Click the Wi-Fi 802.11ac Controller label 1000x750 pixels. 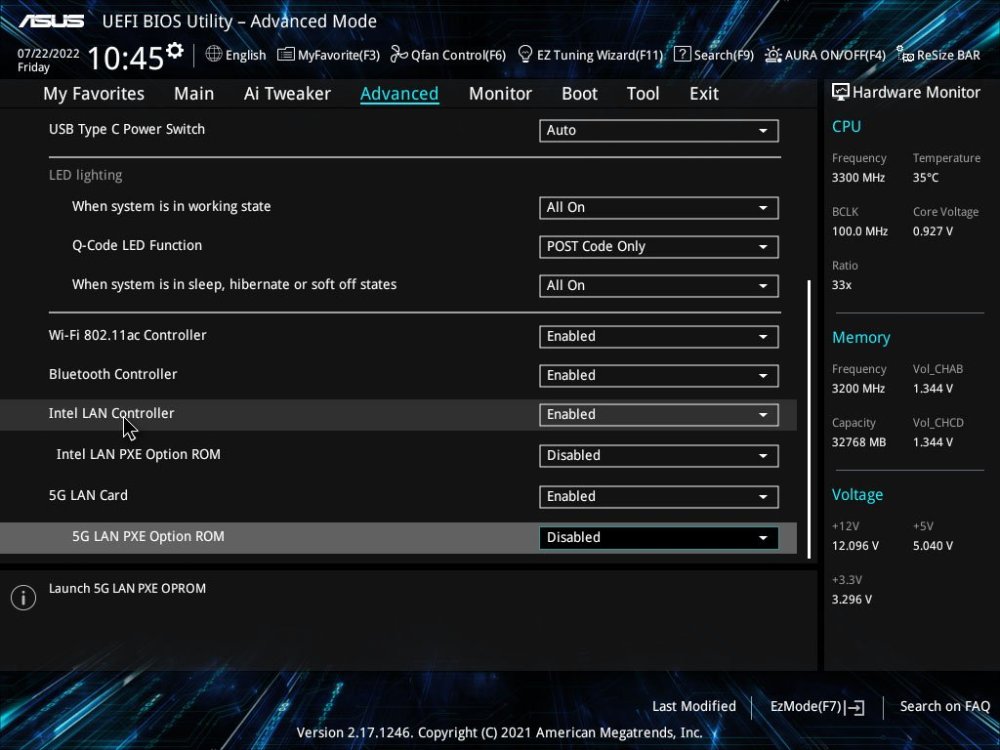[x=128, y=335]
